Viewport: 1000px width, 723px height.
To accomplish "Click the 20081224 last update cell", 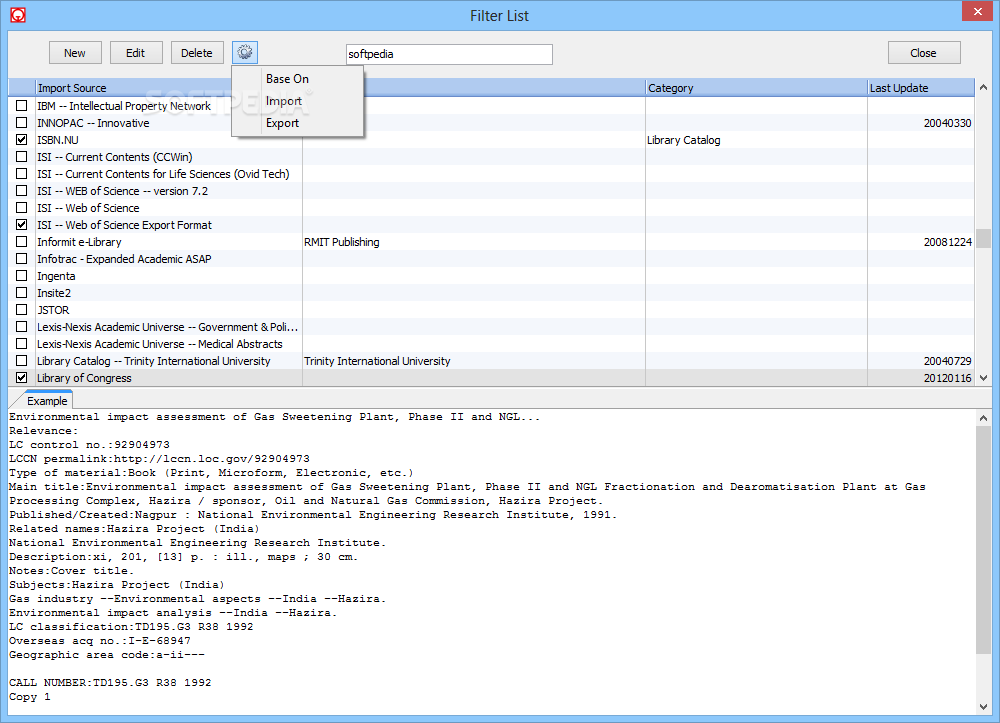I will 948,242.
